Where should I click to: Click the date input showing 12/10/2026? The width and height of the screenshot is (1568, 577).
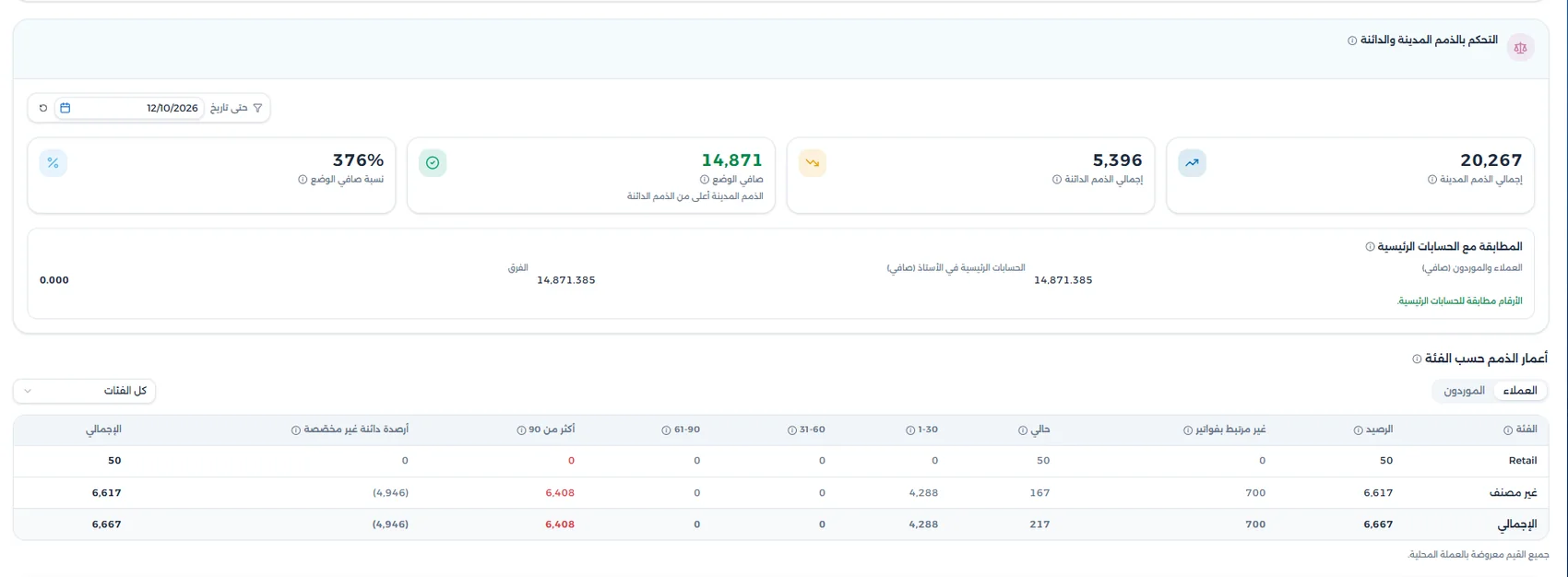(129, 108)
